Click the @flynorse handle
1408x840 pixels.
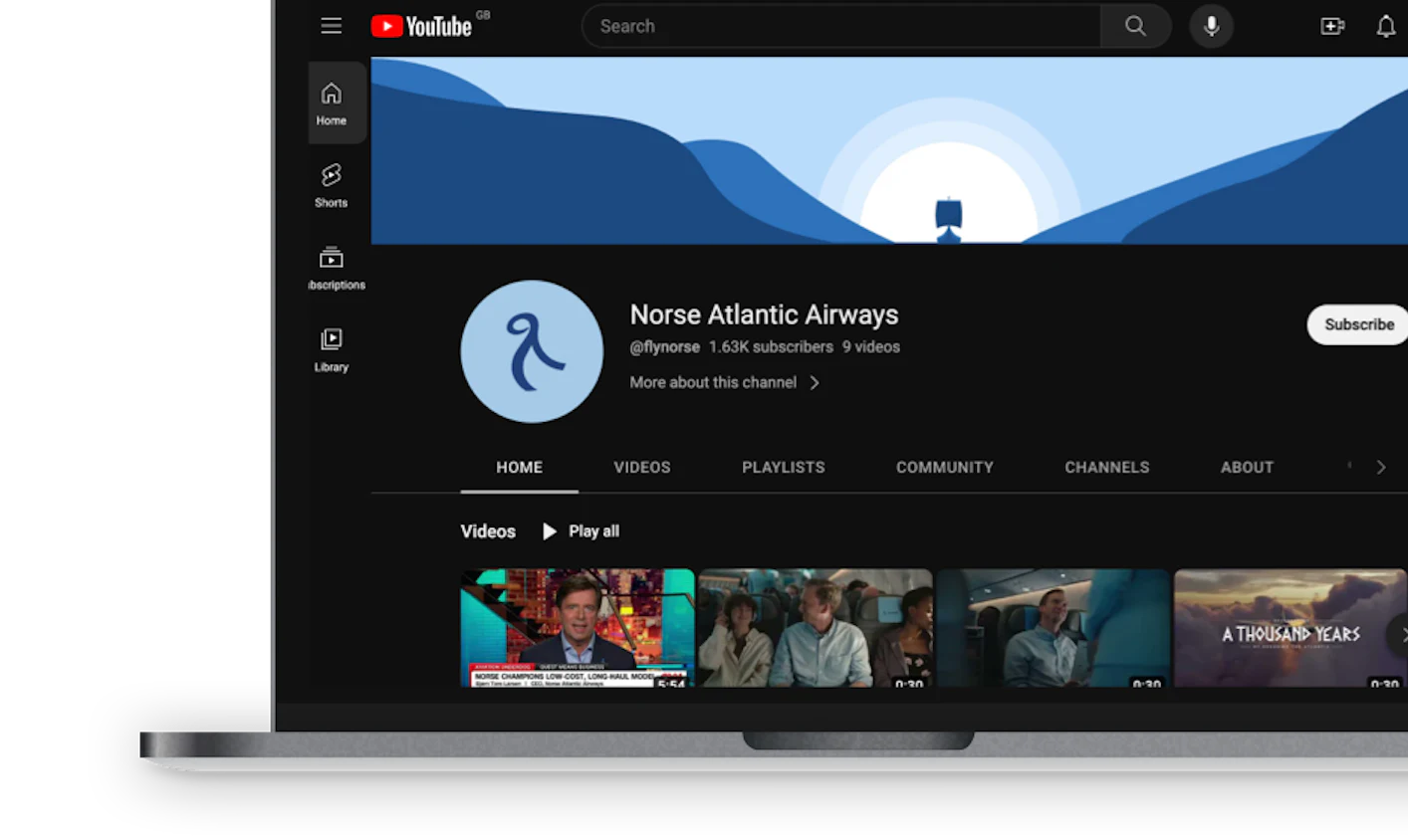664,347
